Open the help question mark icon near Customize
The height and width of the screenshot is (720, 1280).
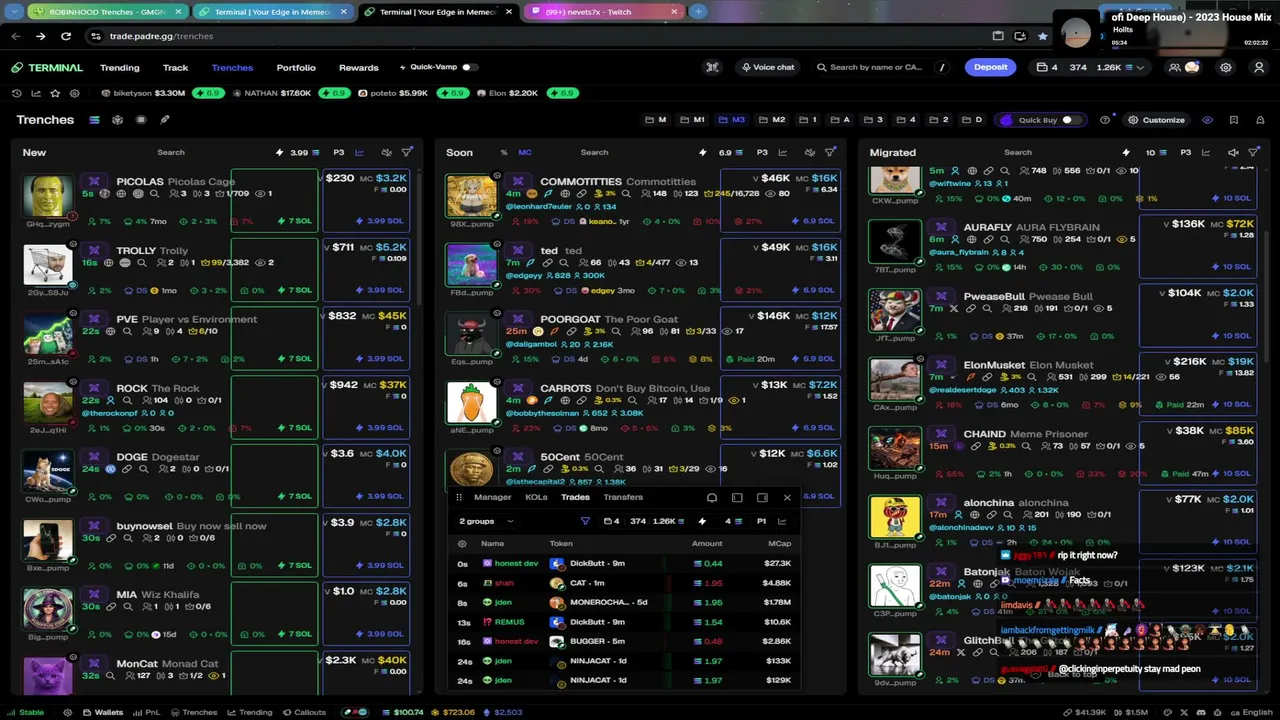tap(1105, 120)
